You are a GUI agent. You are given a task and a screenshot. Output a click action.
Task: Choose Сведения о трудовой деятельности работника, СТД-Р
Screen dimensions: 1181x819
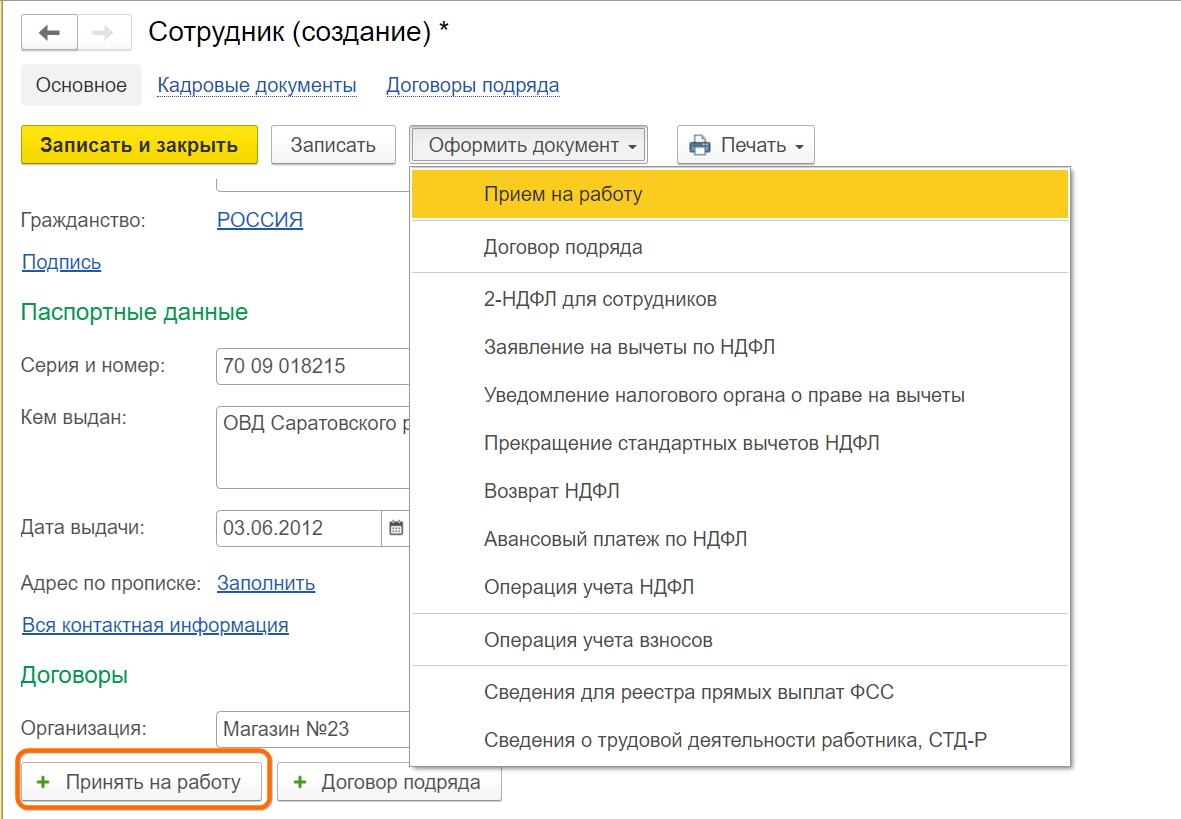pyautogui.click(x=740, y=741)
